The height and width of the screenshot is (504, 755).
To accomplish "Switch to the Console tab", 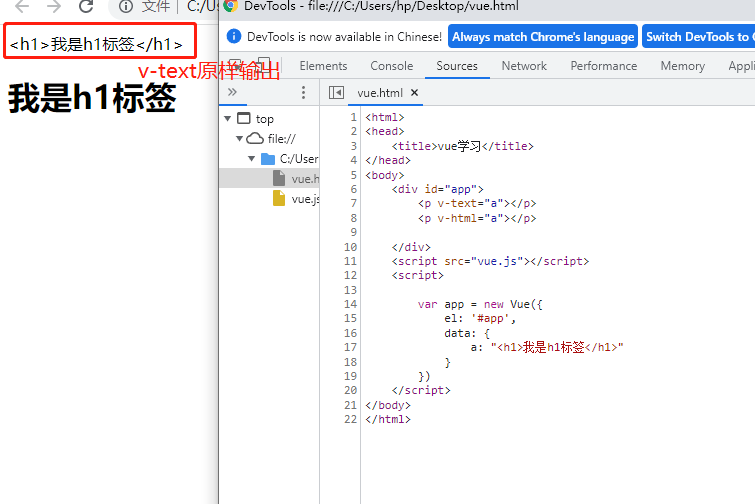I will coord(391,66).
